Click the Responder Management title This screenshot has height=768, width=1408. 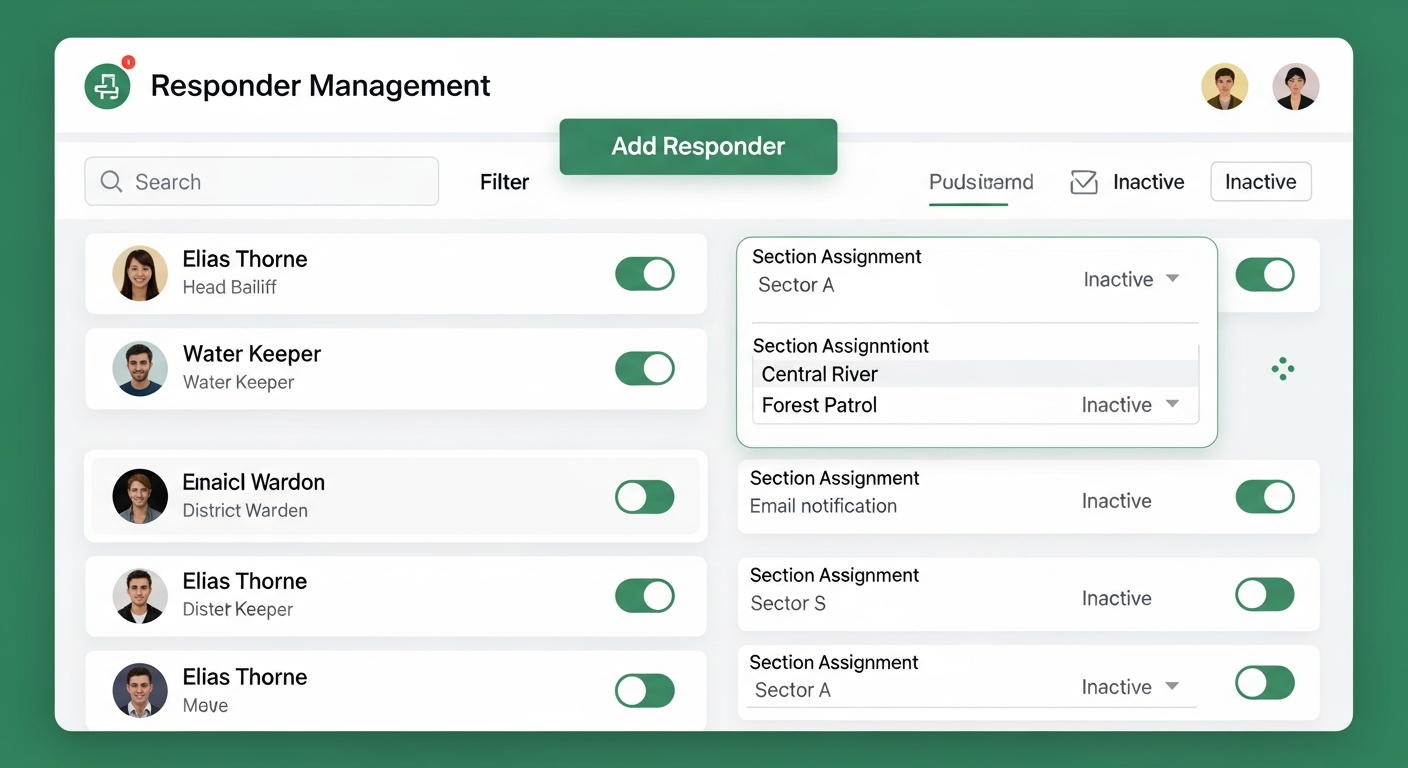click(x=320, y=86)
